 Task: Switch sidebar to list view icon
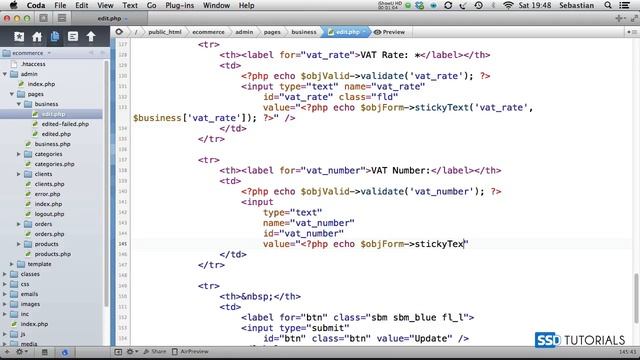click(x=44, y=351)
